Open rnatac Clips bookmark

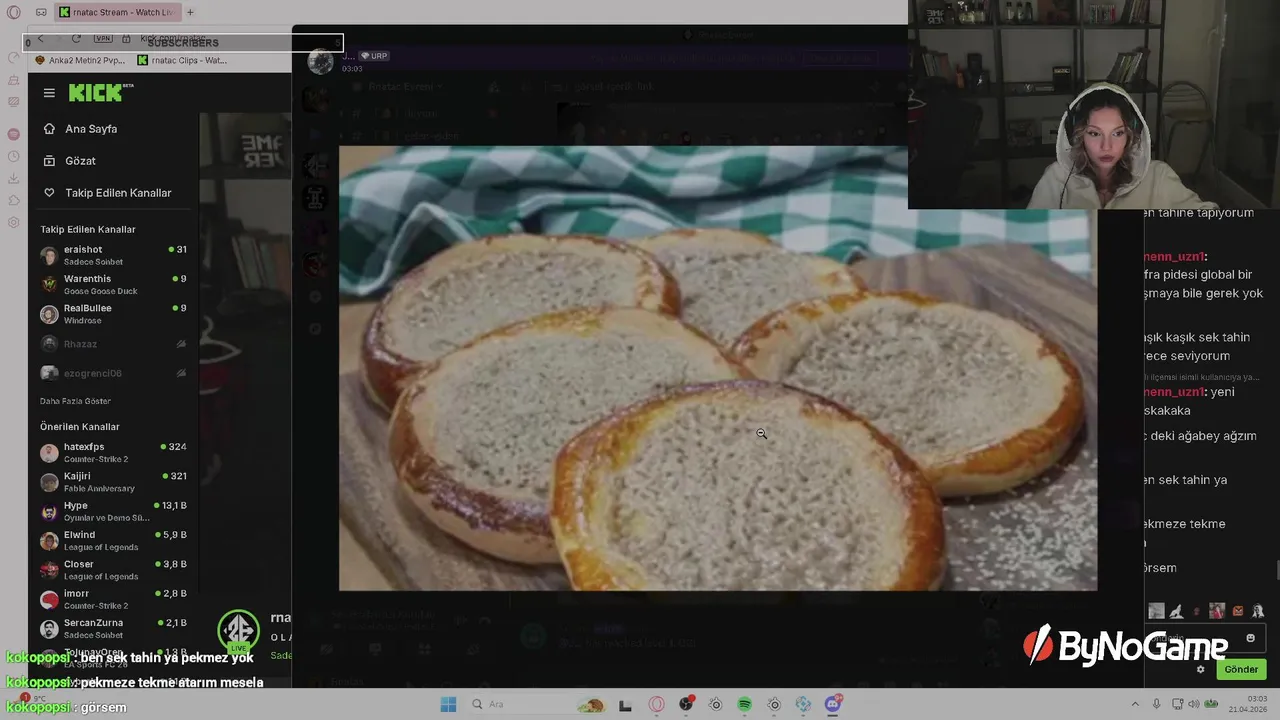pos(182,60)
